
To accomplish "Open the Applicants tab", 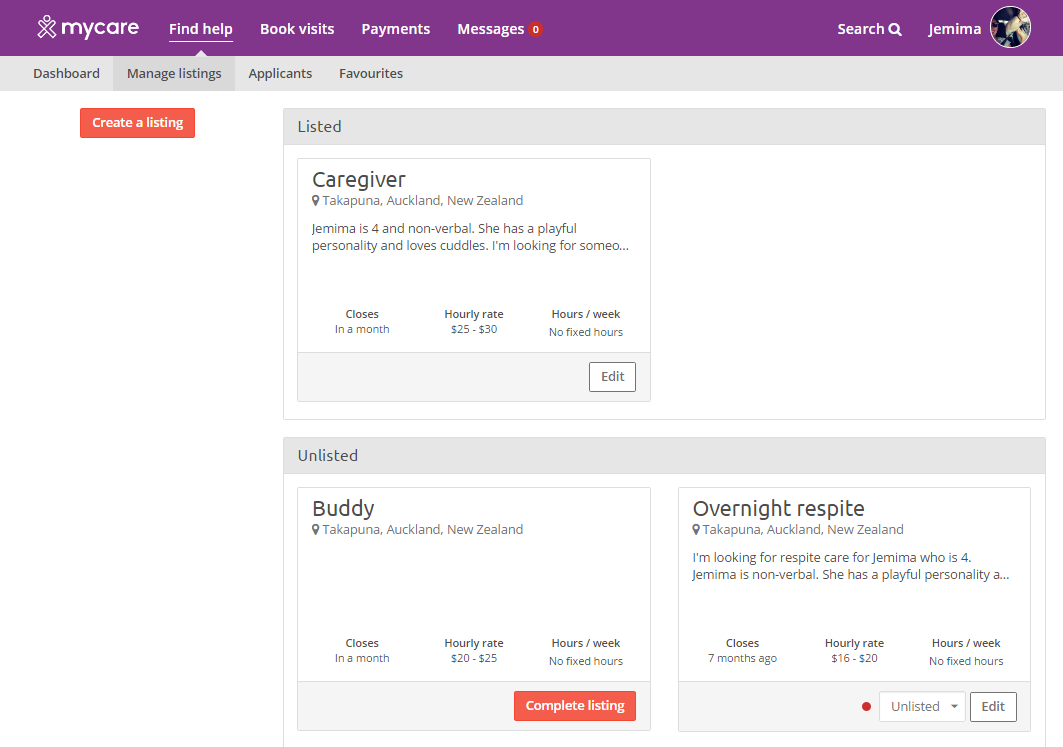I will 280,73.
